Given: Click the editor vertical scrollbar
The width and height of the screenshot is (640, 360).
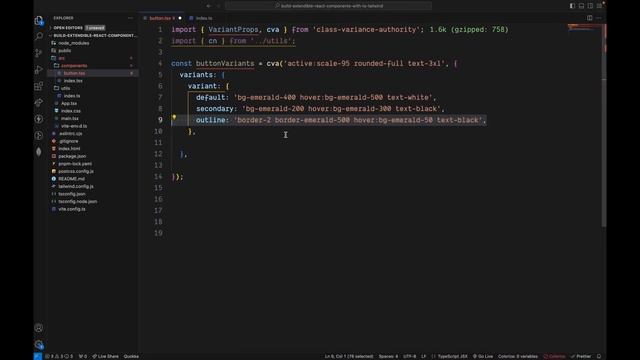Looking at the screenshot, I should 604,126.
